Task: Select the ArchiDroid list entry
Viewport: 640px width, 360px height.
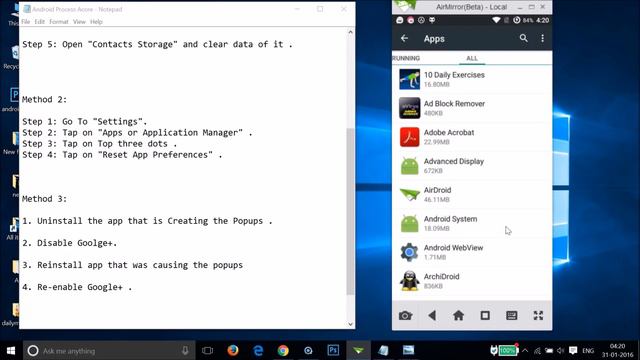Action: pos(472,281)
